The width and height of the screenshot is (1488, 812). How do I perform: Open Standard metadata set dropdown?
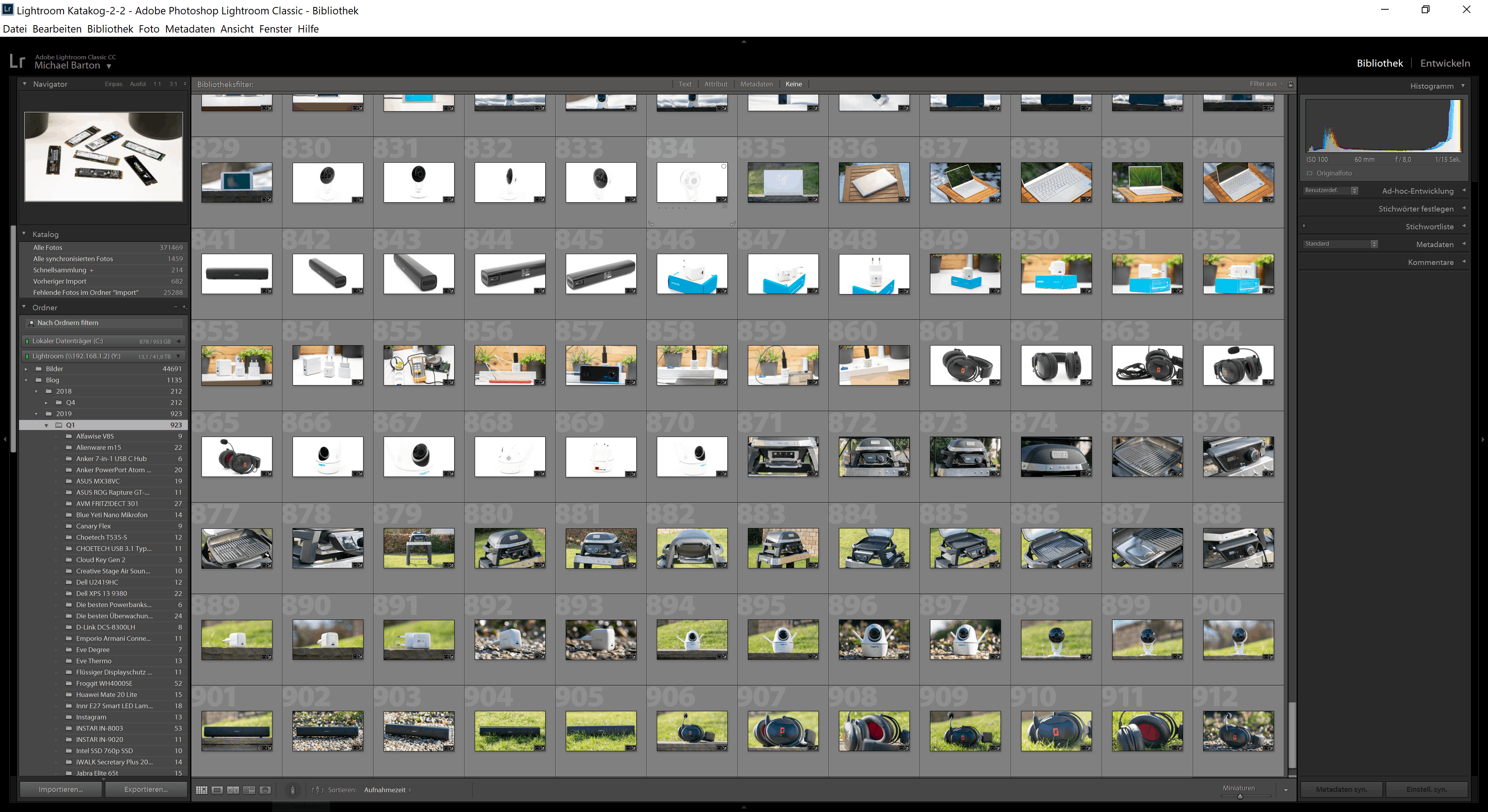pyautogui.click(x=1341, y=244)
